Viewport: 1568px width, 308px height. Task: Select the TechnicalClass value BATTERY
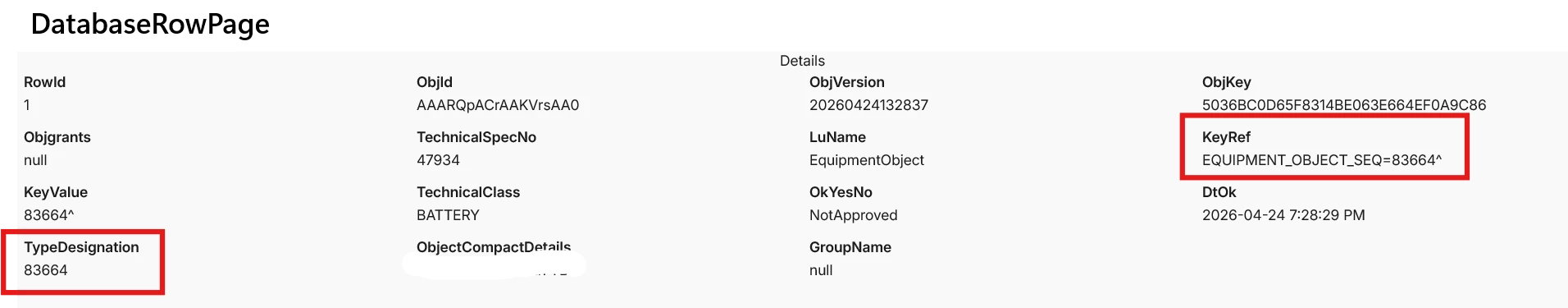pyautogui.click(x=448, y=215)
